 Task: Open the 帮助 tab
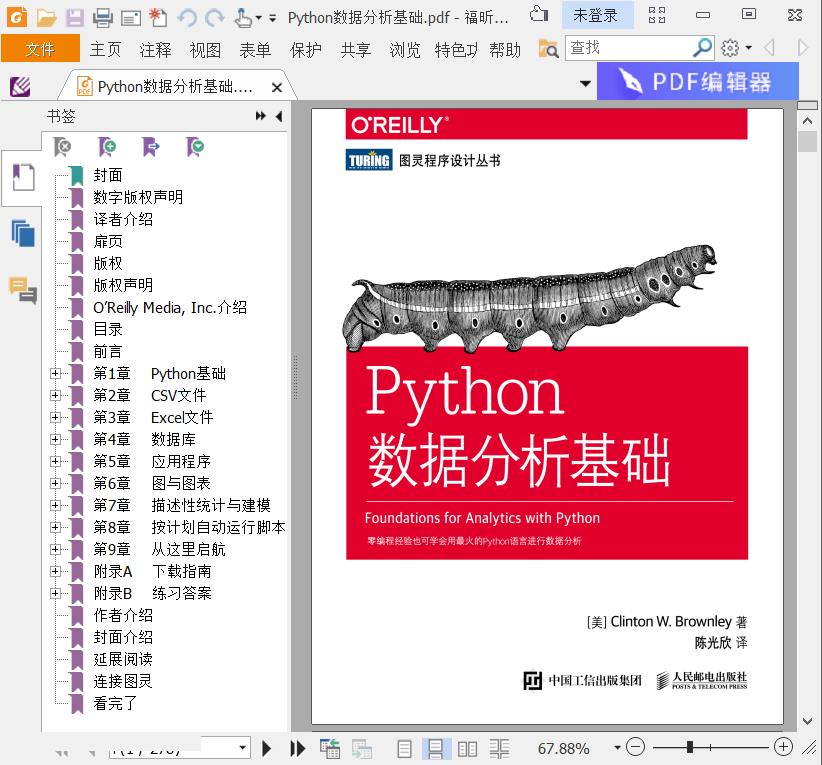(505, 50)
